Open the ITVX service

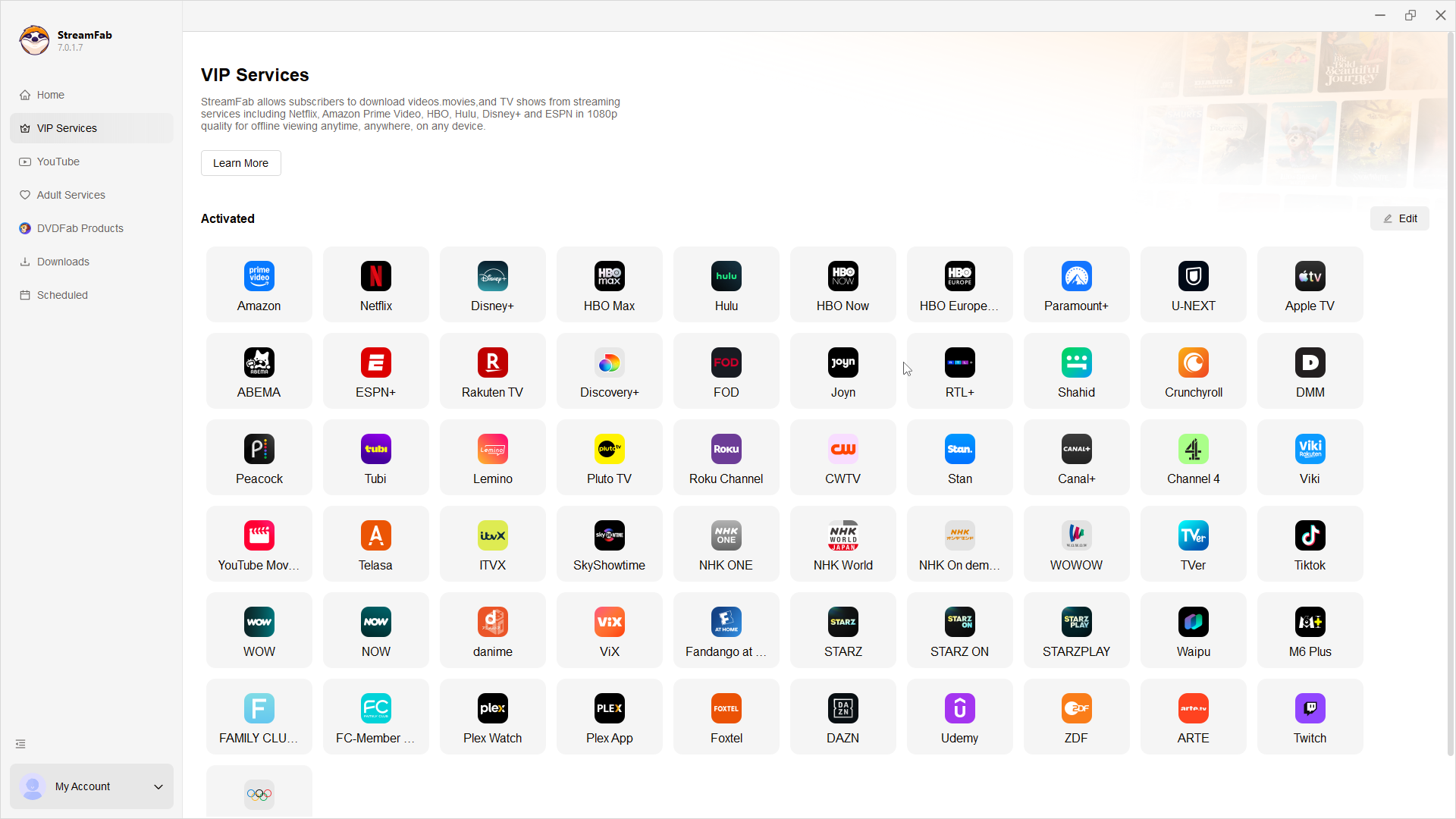coord(492,544)
